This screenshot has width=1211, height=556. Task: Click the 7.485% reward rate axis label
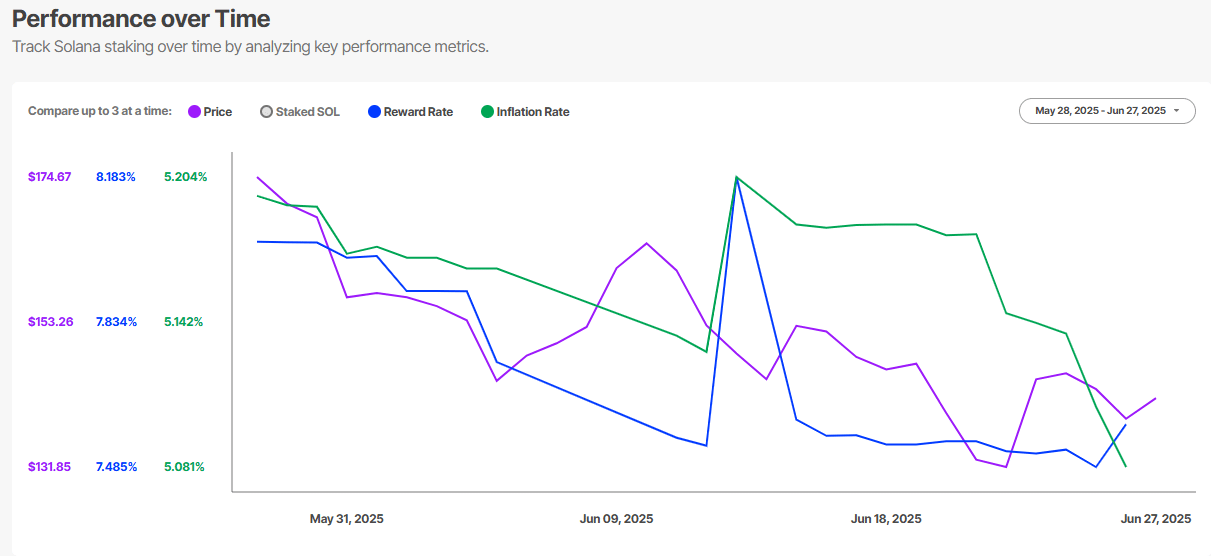[x=116, y=467]
